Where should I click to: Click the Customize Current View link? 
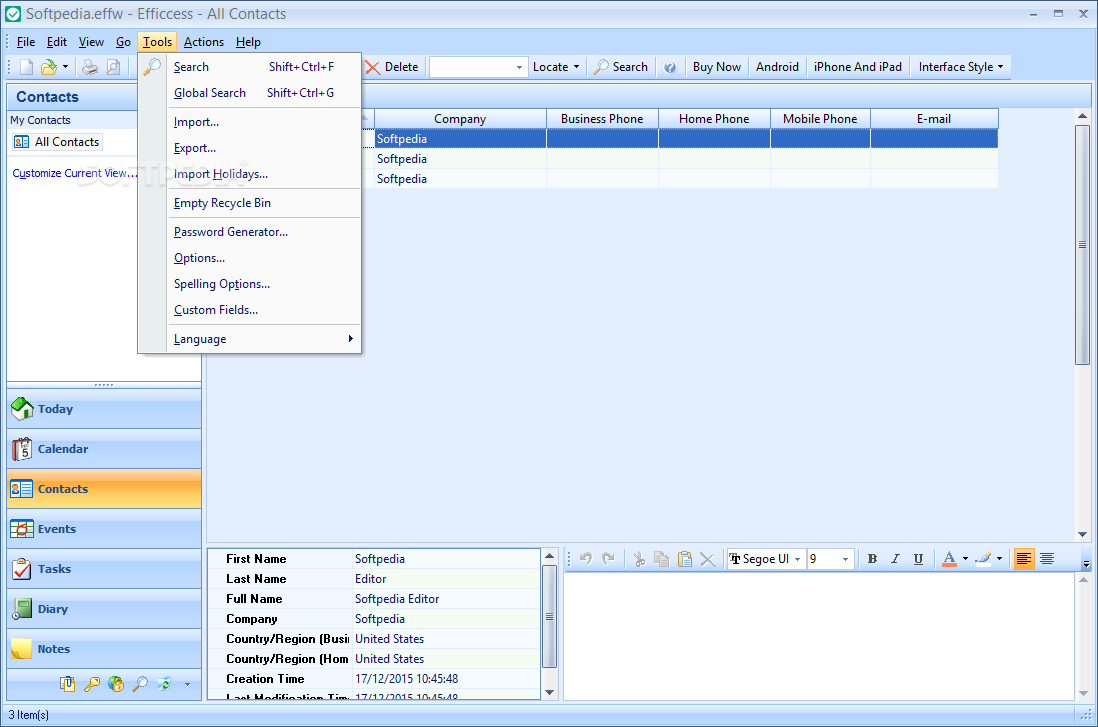tap(74, 173)
